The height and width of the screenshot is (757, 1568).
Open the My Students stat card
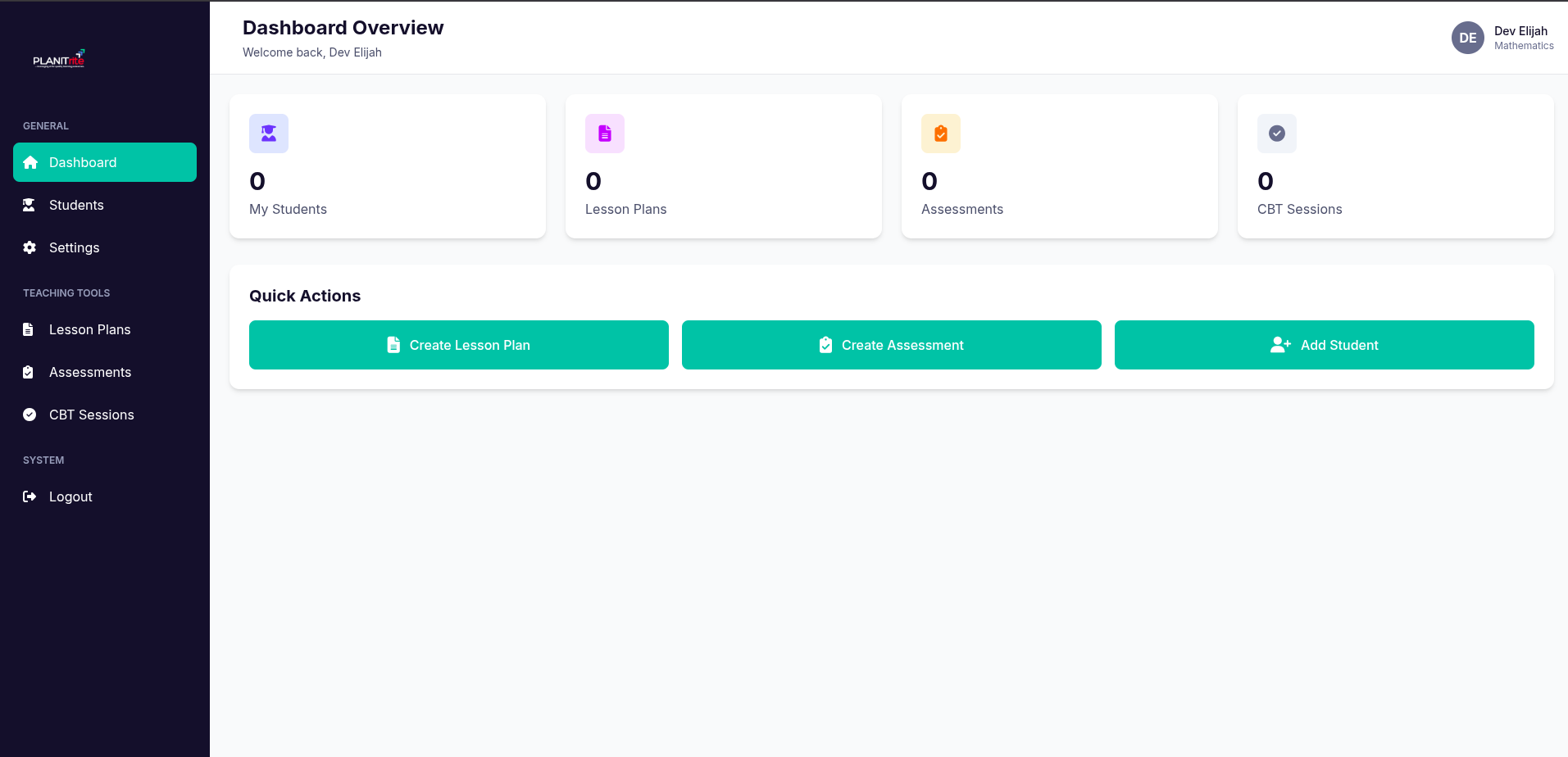pyautogui.click(x=388, y=166)
